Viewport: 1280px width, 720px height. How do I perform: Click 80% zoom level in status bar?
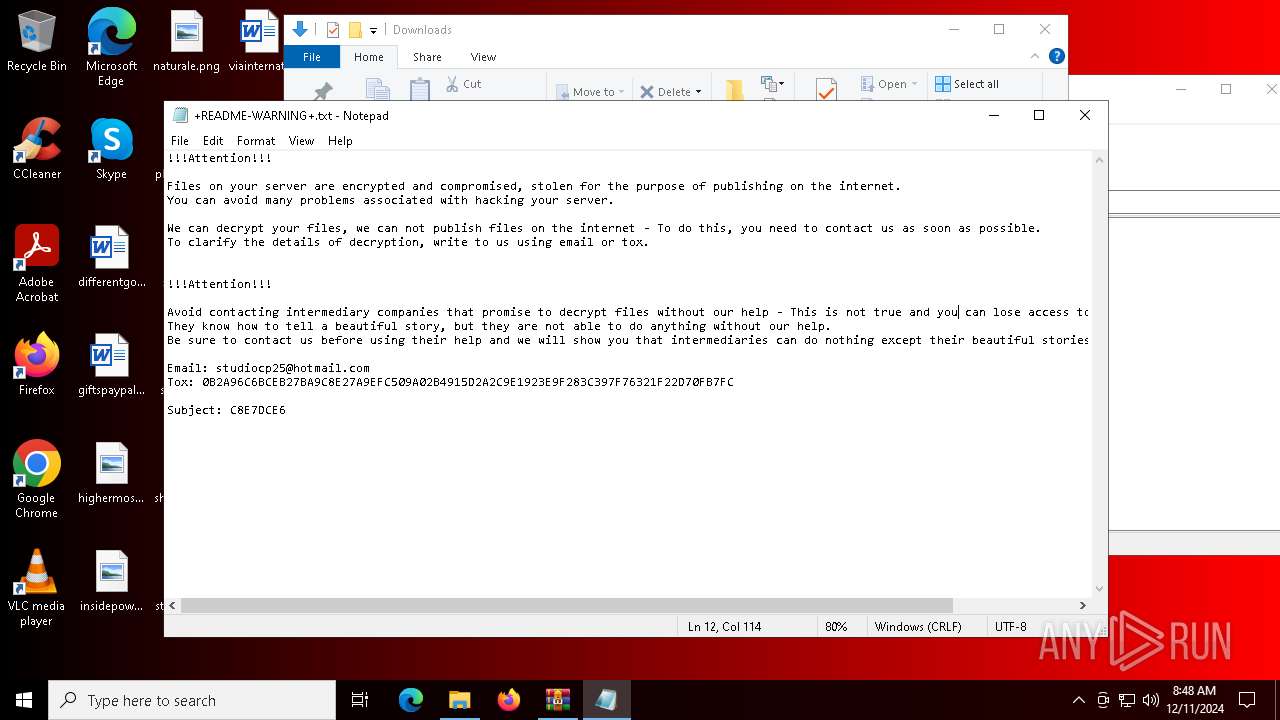[x=836, y=627]
